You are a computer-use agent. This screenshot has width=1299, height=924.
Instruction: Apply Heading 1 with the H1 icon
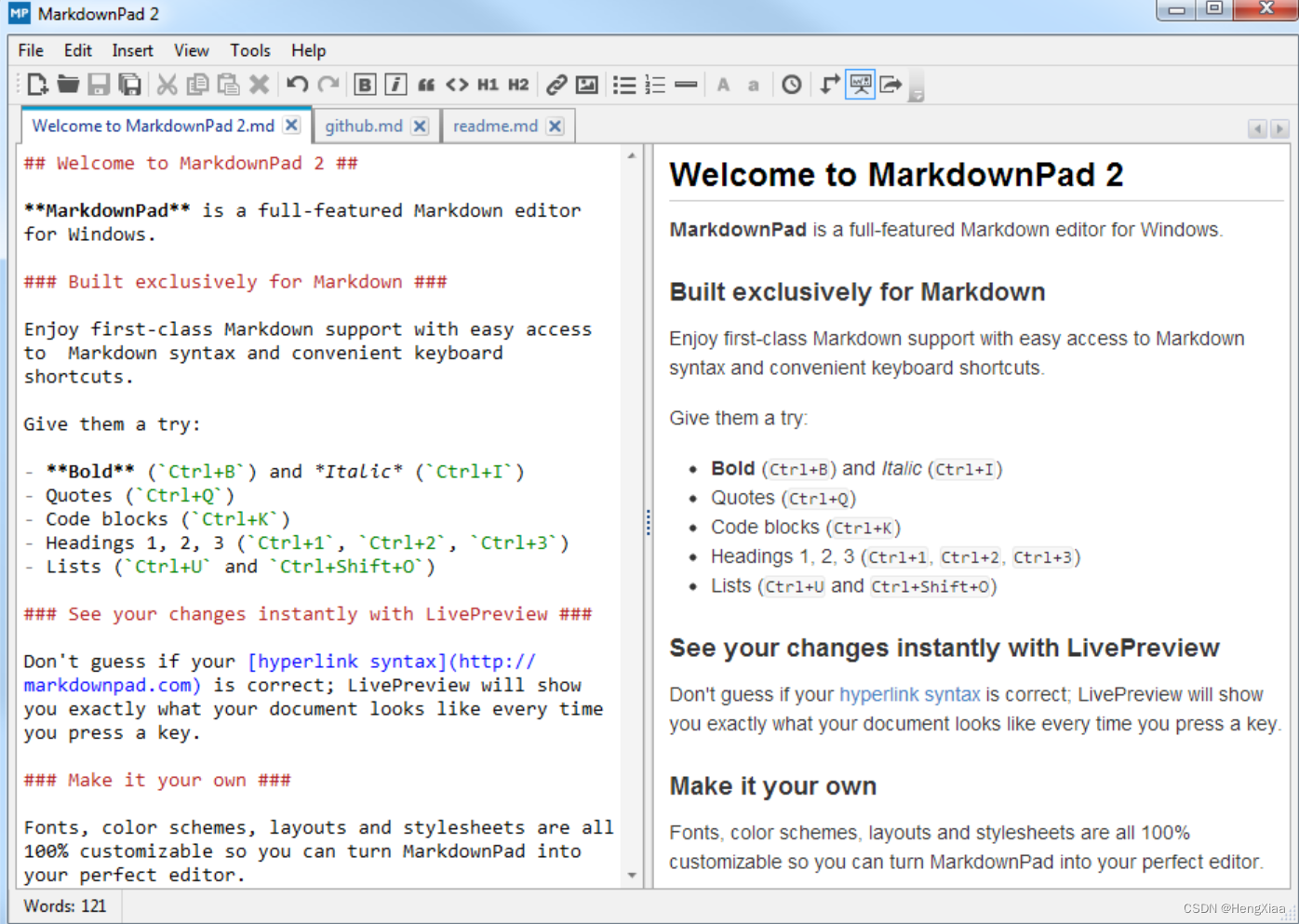488,85
